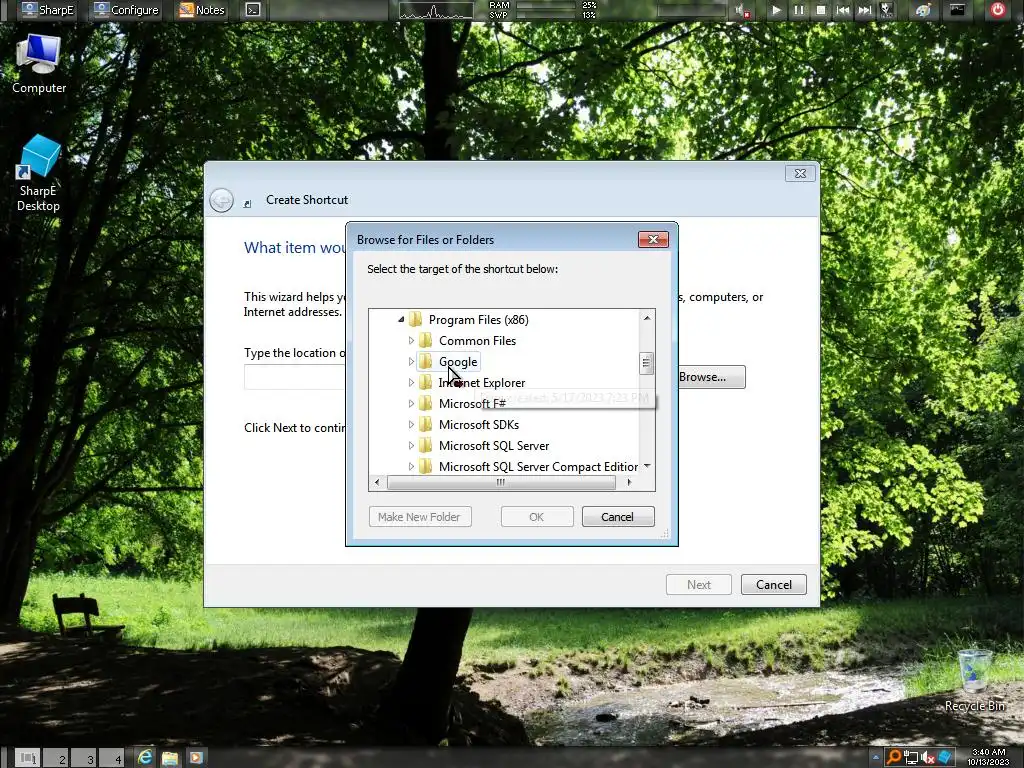Click the Pause media button
Image resolution: width=1024 pixels, height=768 pixels.
[x=798, y=10]
